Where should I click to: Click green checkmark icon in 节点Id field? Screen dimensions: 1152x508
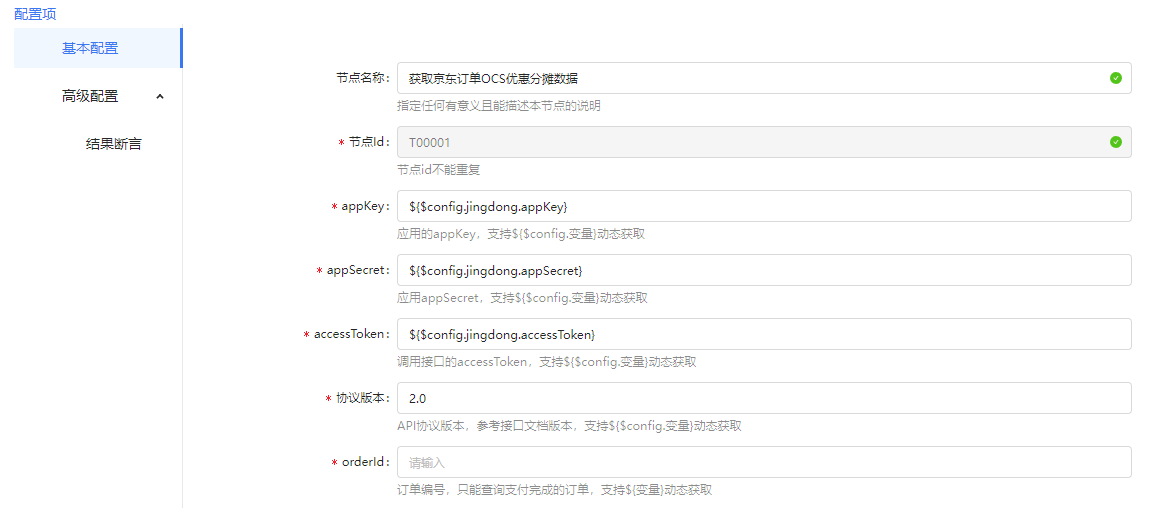point(1115,142)
